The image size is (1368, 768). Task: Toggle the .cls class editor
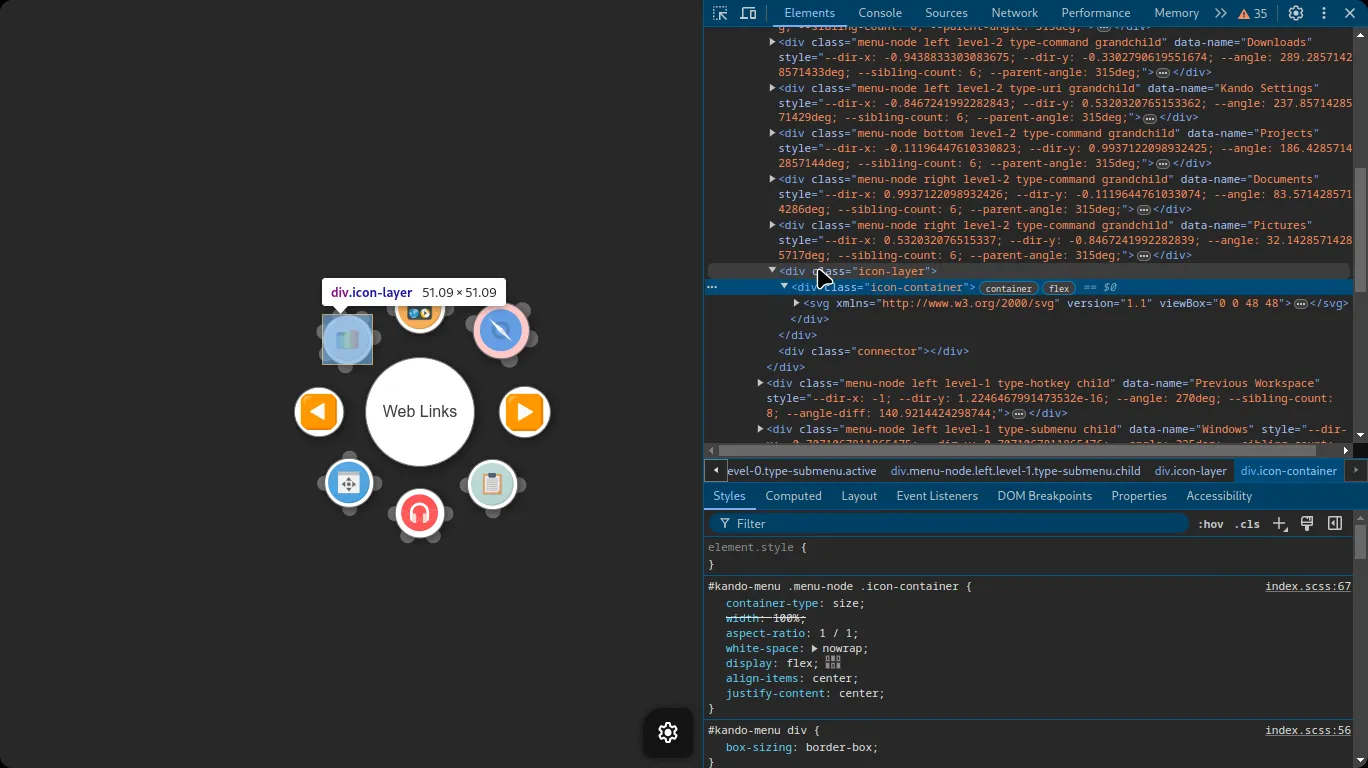point(1247,524)
